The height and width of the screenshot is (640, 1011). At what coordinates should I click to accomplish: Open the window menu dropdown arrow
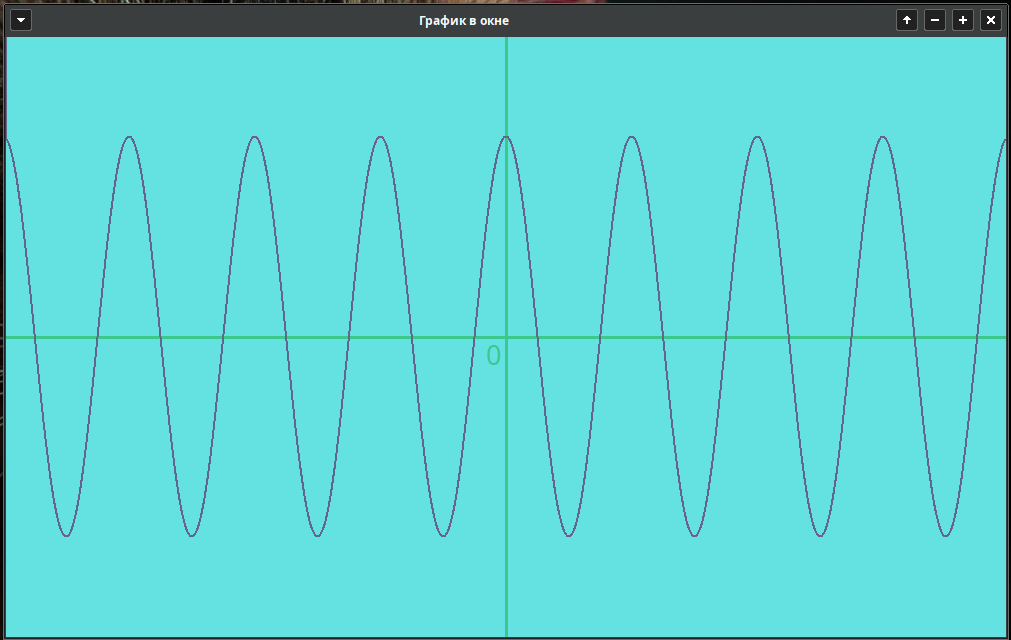click(x=21, y=20)
